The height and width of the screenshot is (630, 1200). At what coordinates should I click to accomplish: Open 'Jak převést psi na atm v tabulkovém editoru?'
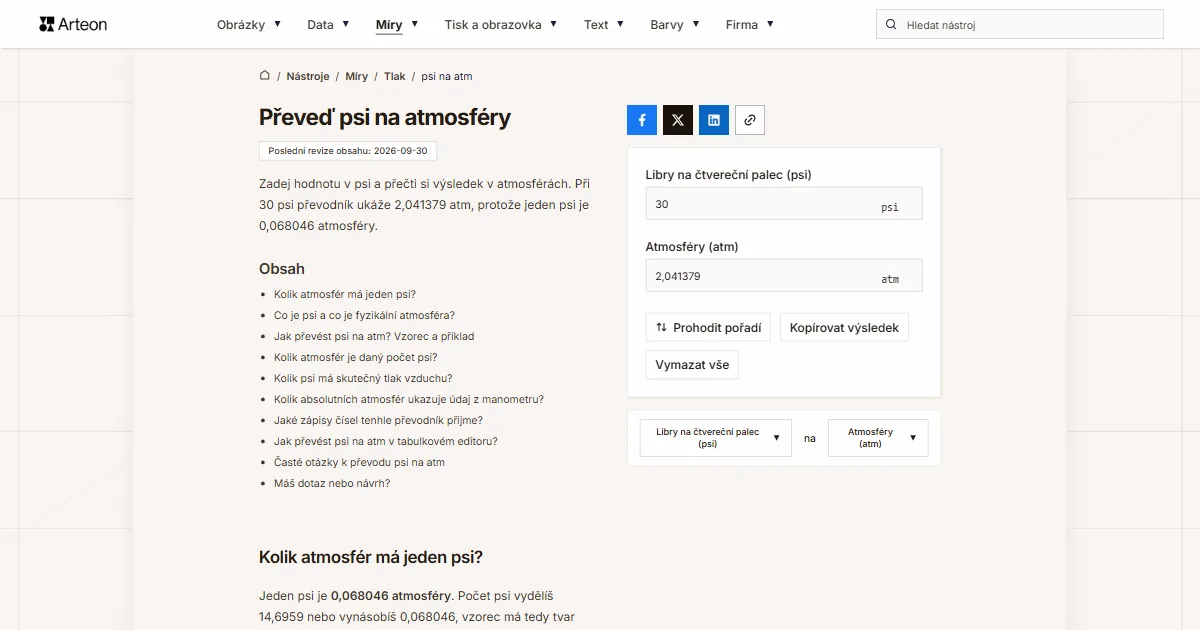(x=386, y=441)
